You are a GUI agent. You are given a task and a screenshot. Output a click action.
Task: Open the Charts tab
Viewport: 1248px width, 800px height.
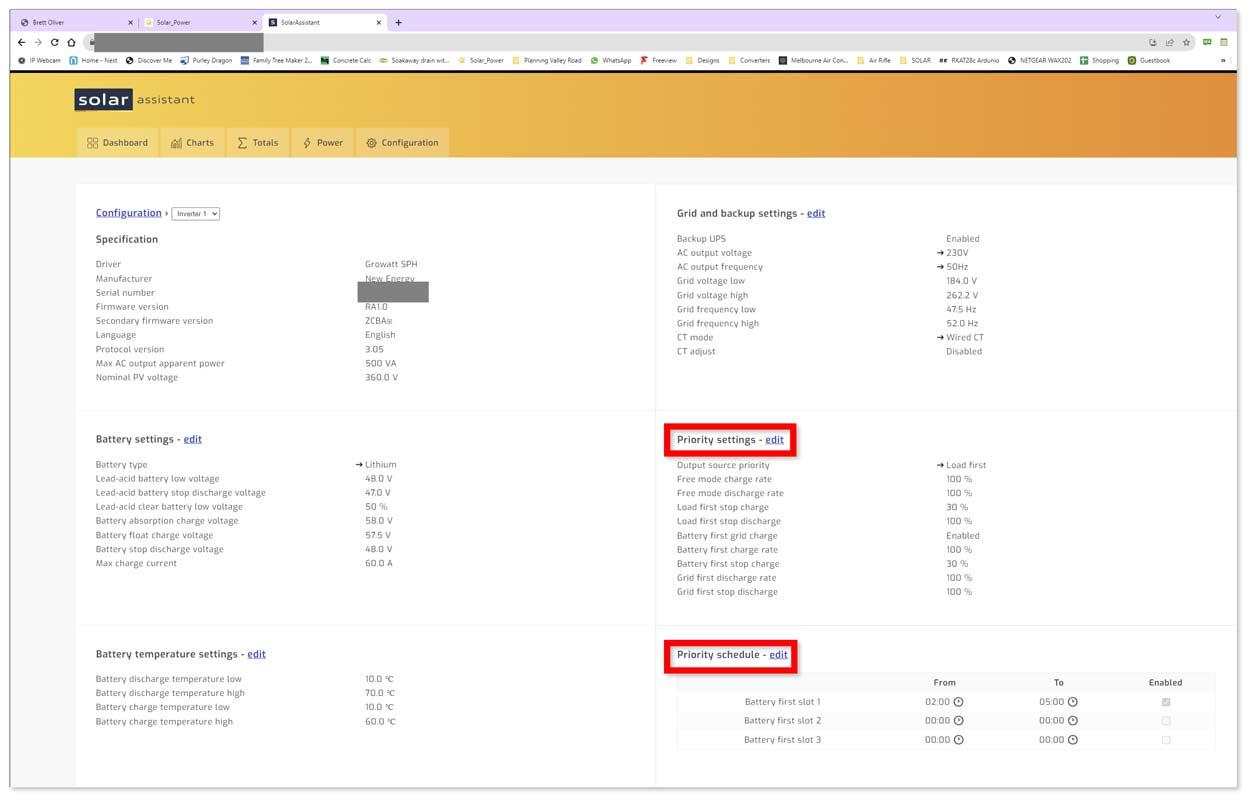point(192,143)
